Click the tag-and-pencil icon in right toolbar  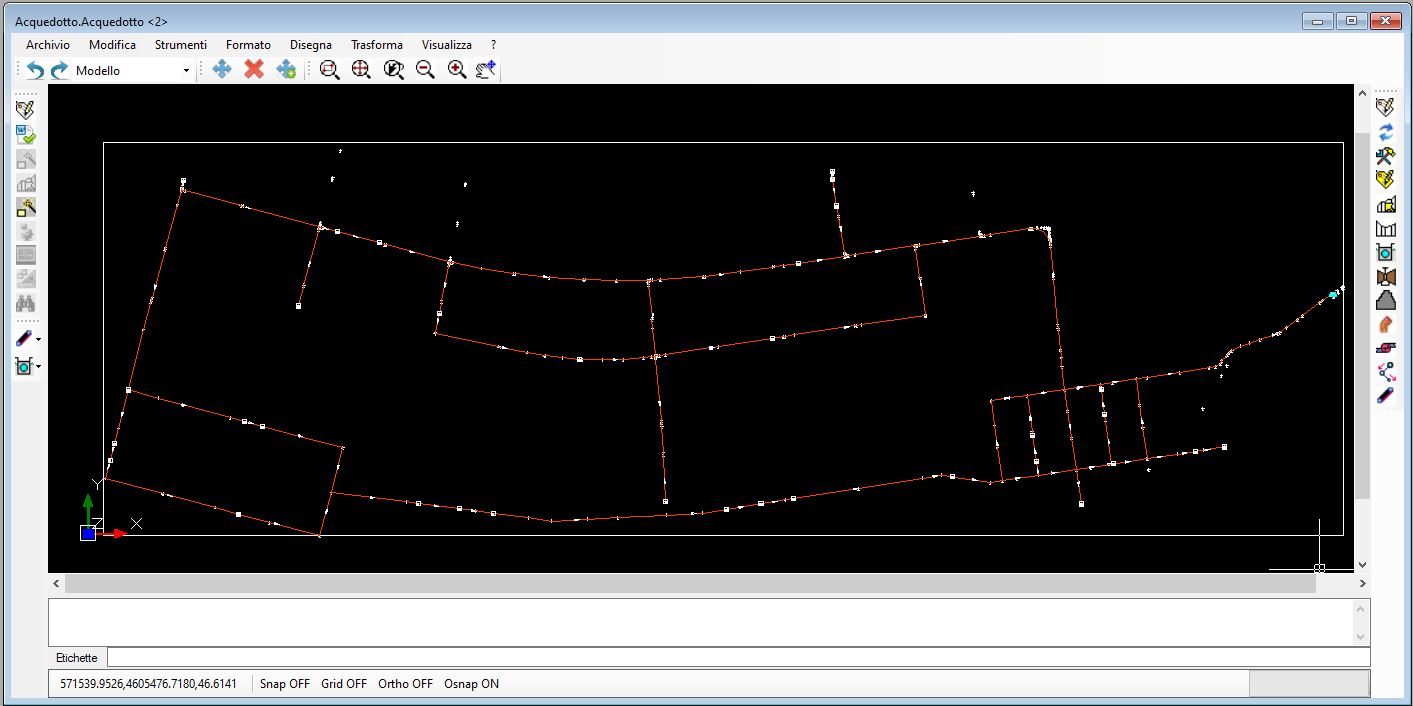1385,107
